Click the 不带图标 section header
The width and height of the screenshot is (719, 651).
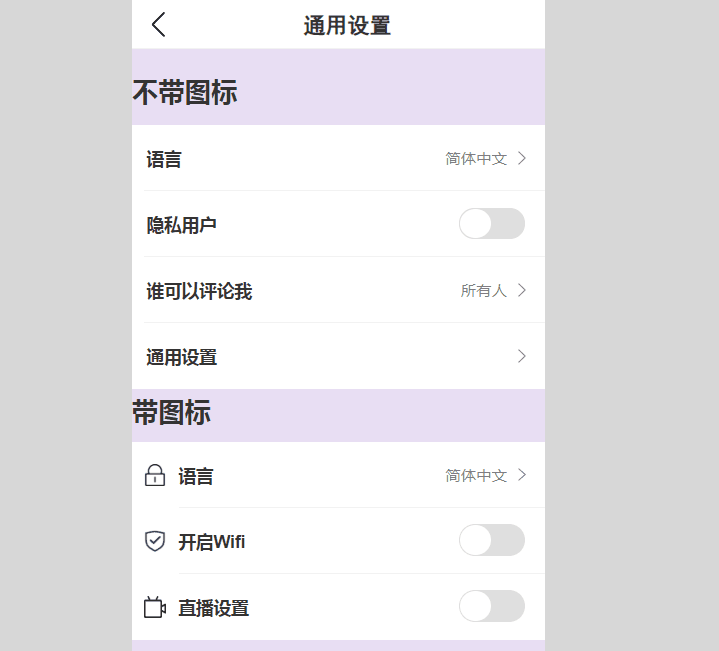pyautogui.click(x=185, y=92)
